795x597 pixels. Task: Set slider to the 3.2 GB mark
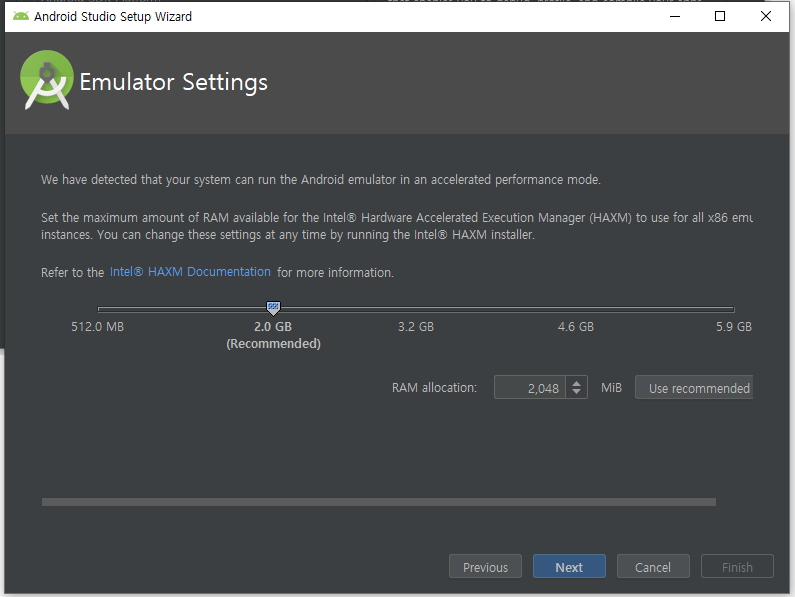tap(416, 309)
